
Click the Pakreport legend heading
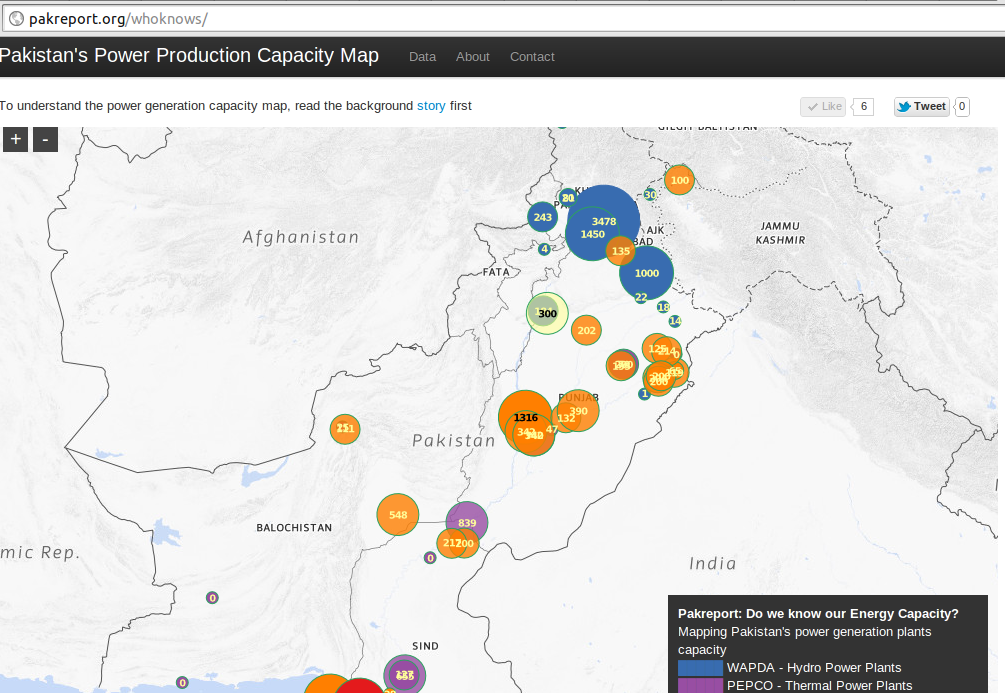click(x=818, y=614)
